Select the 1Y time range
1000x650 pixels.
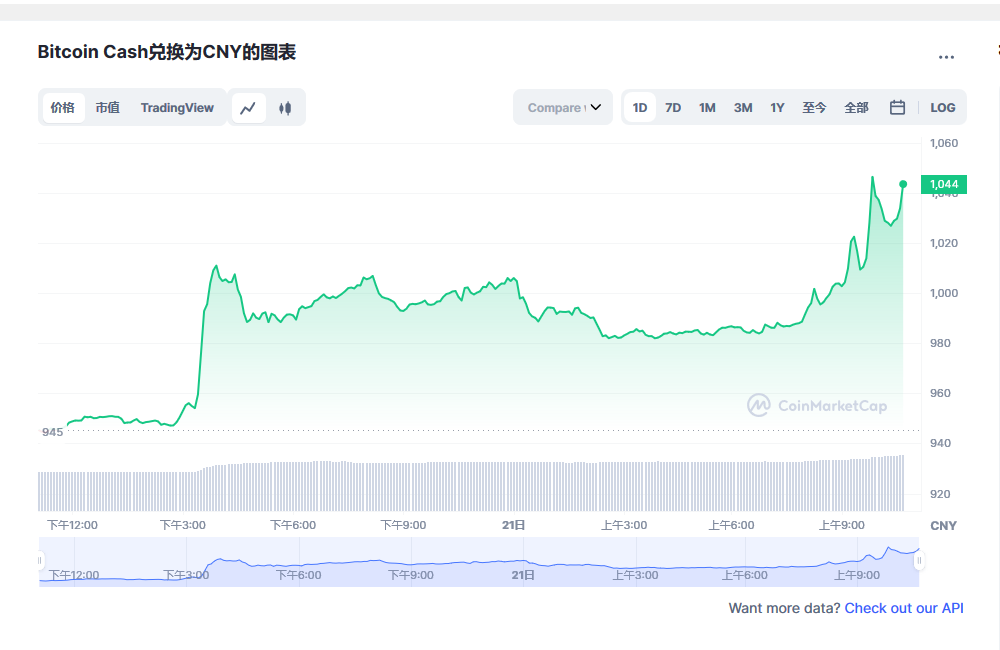[x=777, y=108]
